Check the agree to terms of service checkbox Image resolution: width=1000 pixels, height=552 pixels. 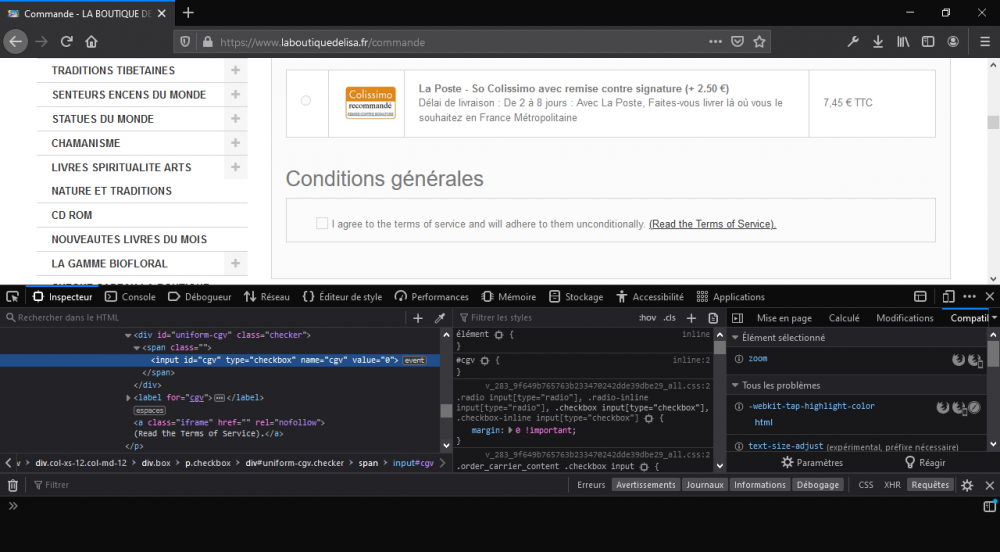pos(322,224)
